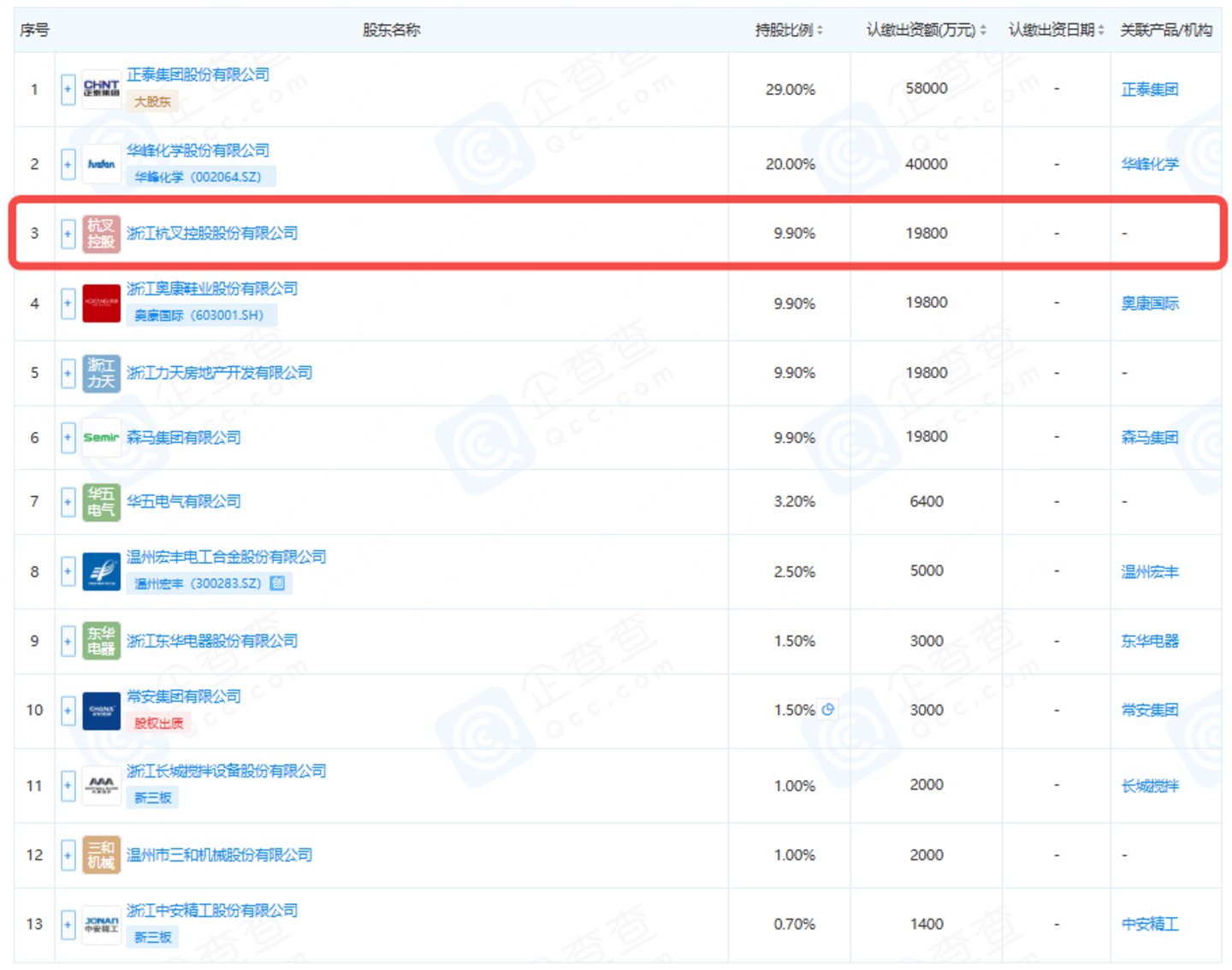The width and height of the screenshot is (1232, 970).
Task: Open shareholder 浙江长城搅拌设备股份有限公司
Action: (x=227, y=772)
